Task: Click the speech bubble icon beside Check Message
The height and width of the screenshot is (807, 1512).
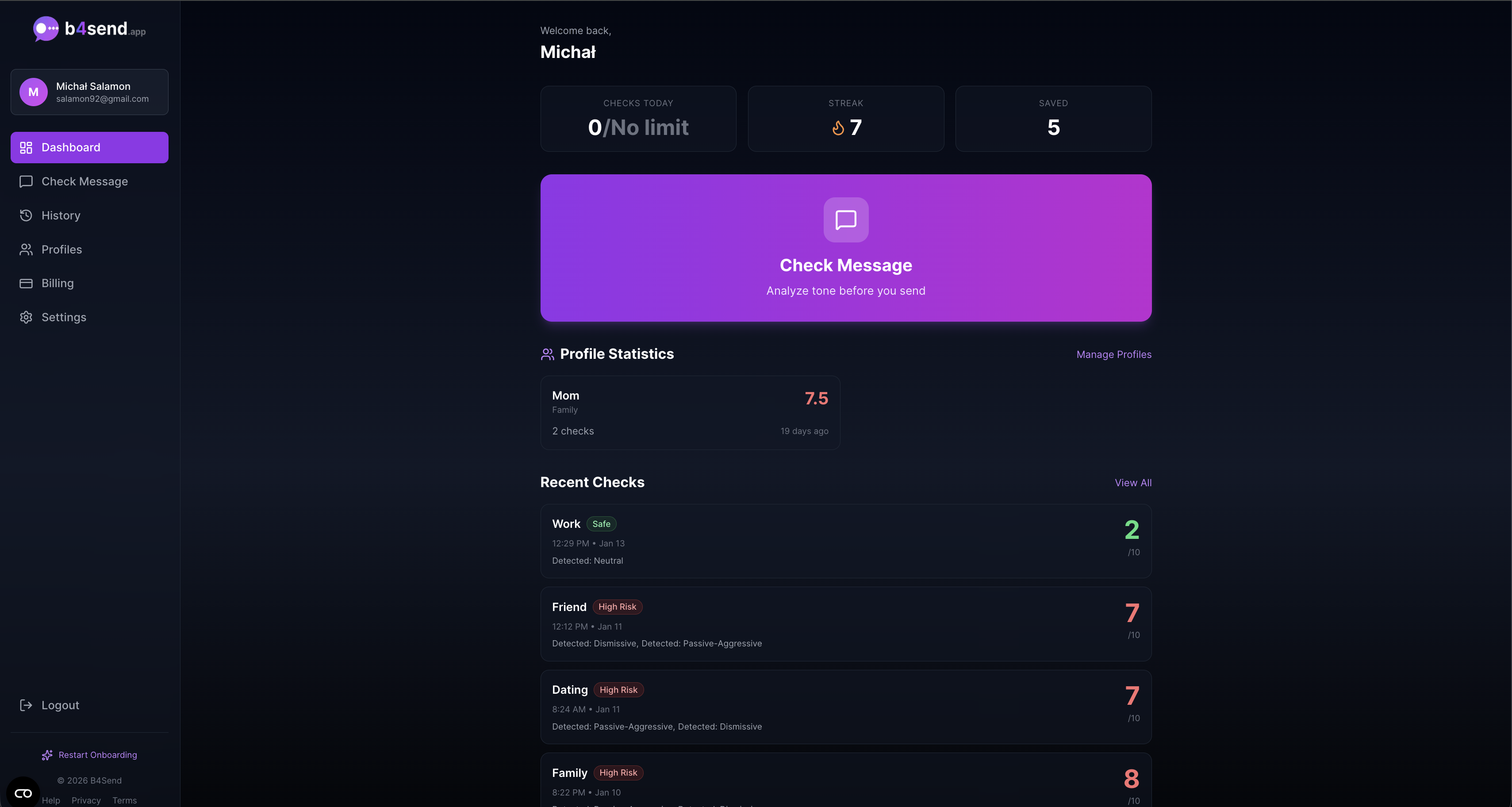Action: [25, 181]
